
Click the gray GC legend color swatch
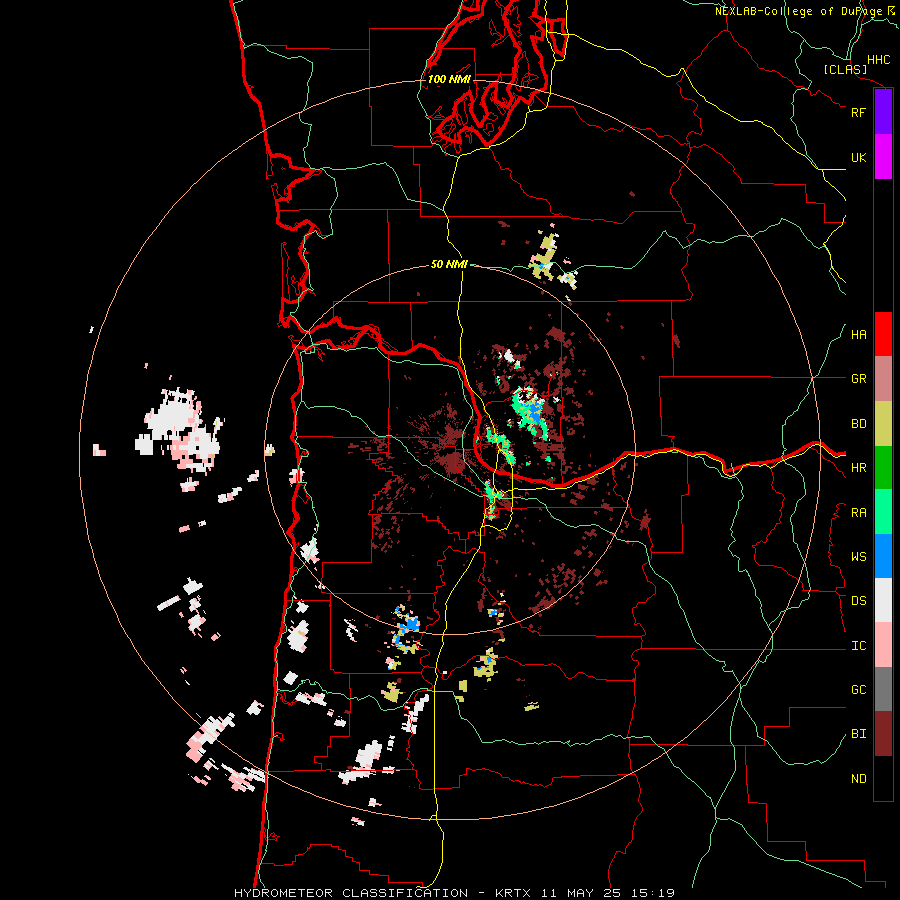(883, 689)
